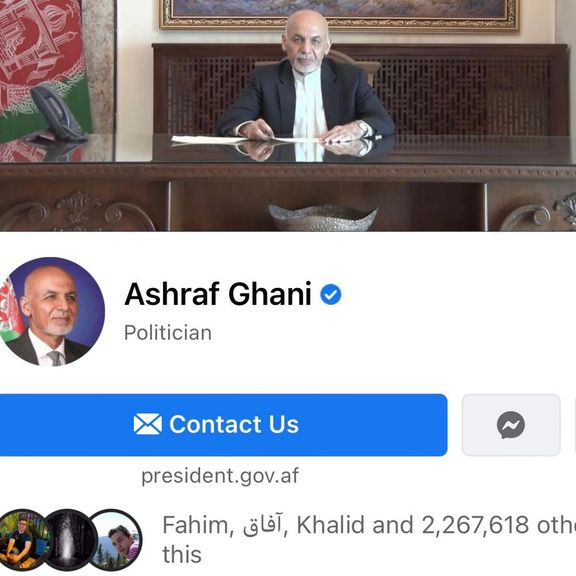The height and width of the screenshot is (576, 576).
Task: Click the silver bowl on the desk
Action: [323, 217]
